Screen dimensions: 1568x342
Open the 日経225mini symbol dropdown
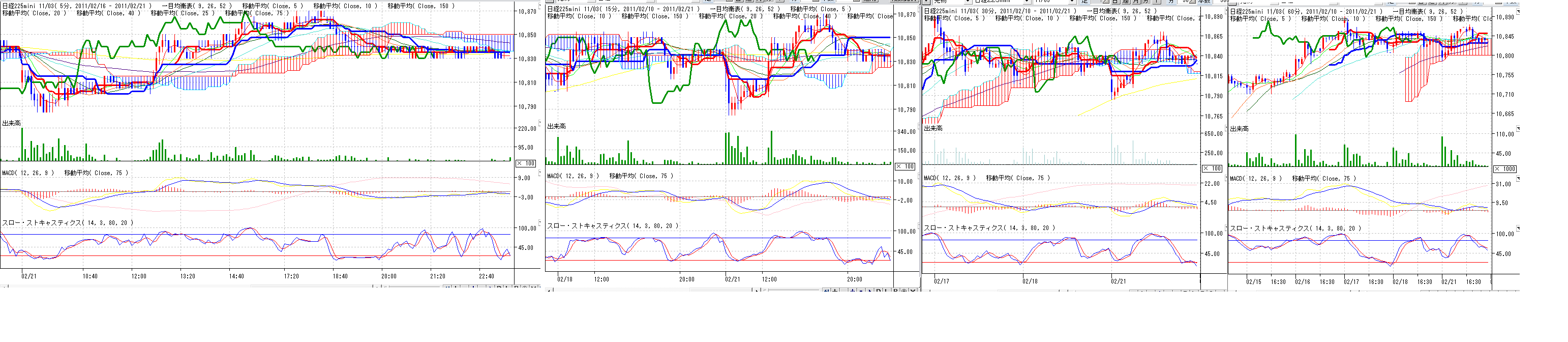pos(1028,2)
